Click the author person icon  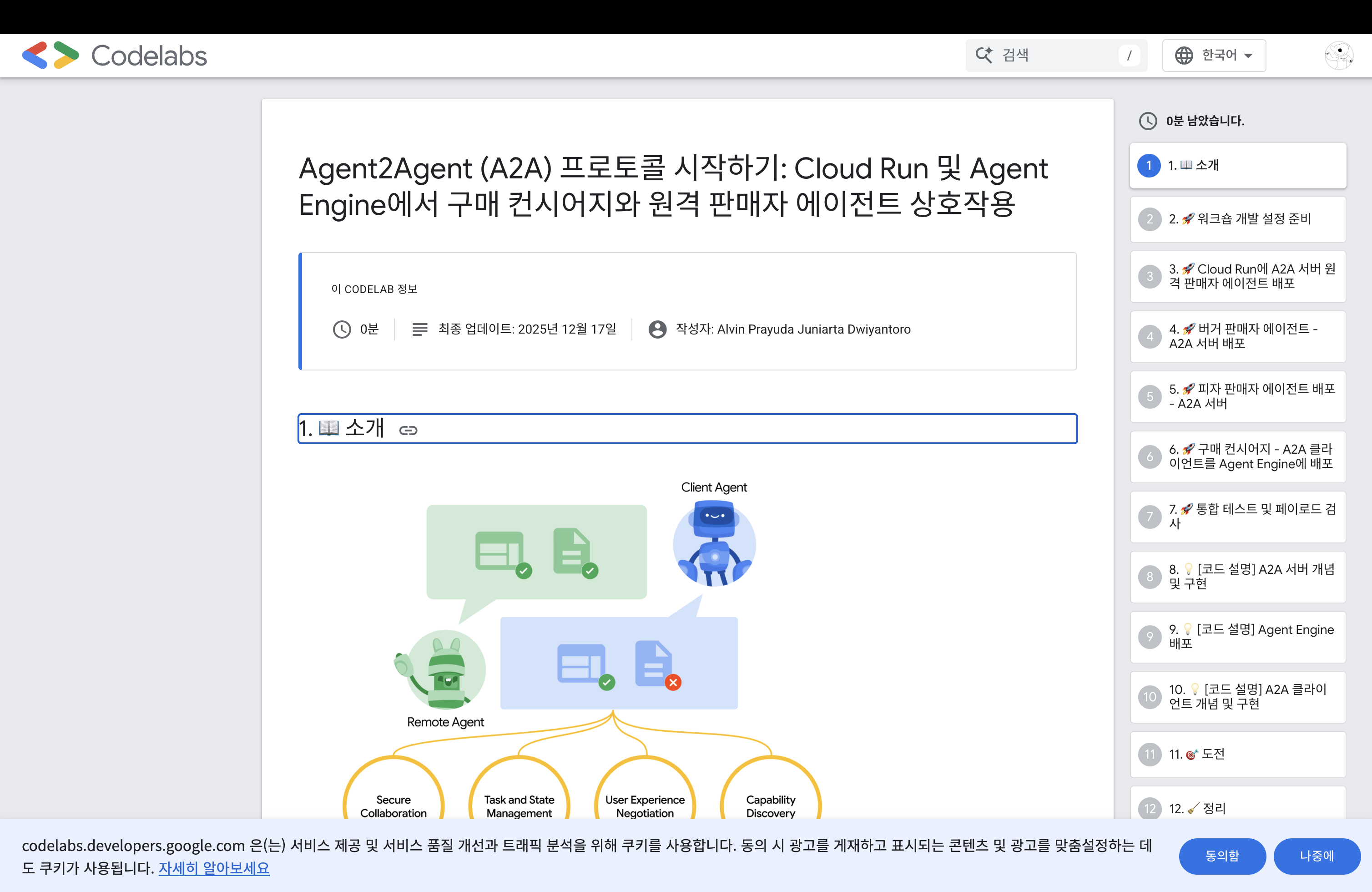tap(657, 329)
